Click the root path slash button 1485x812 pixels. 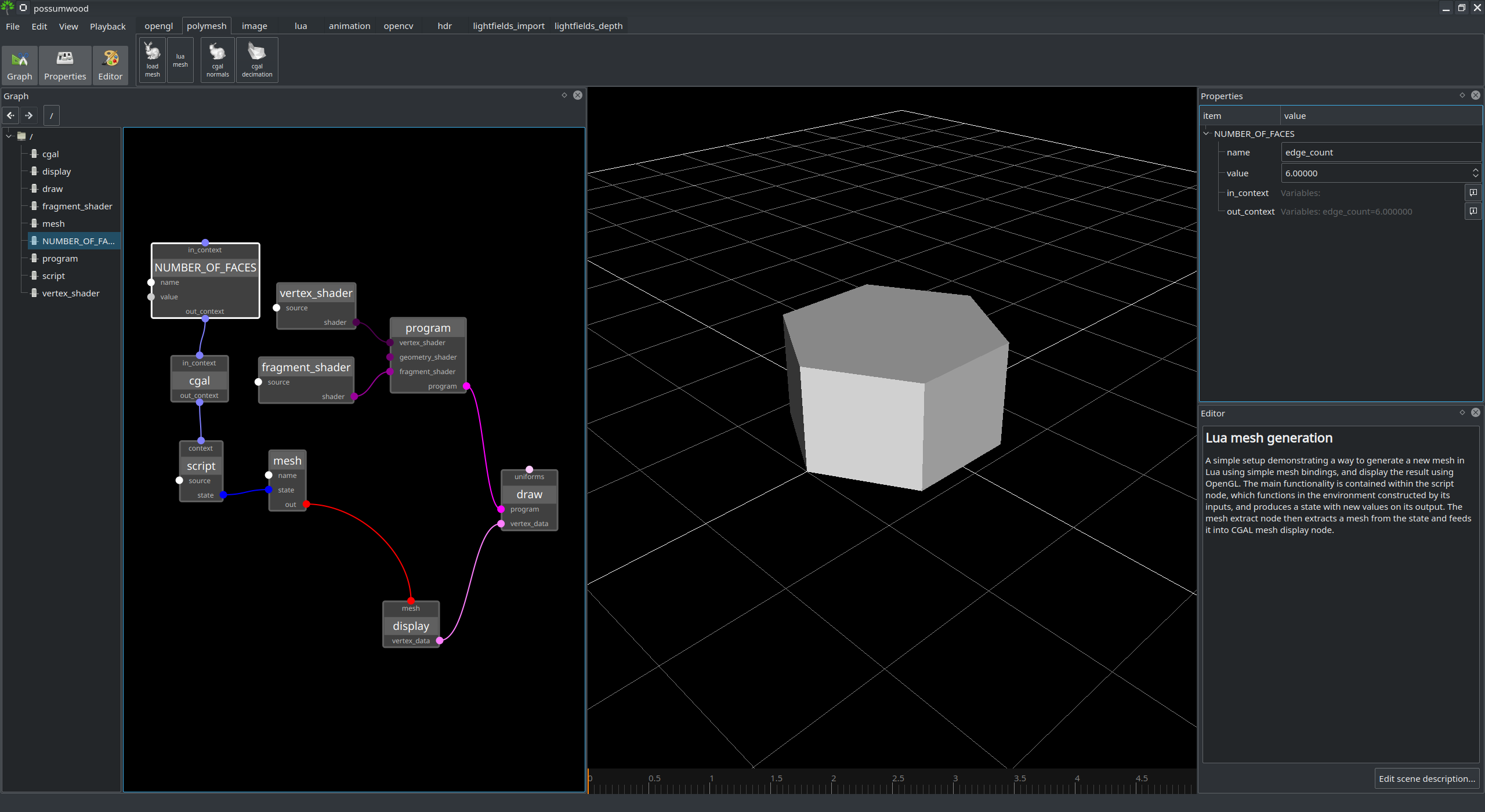52,115
